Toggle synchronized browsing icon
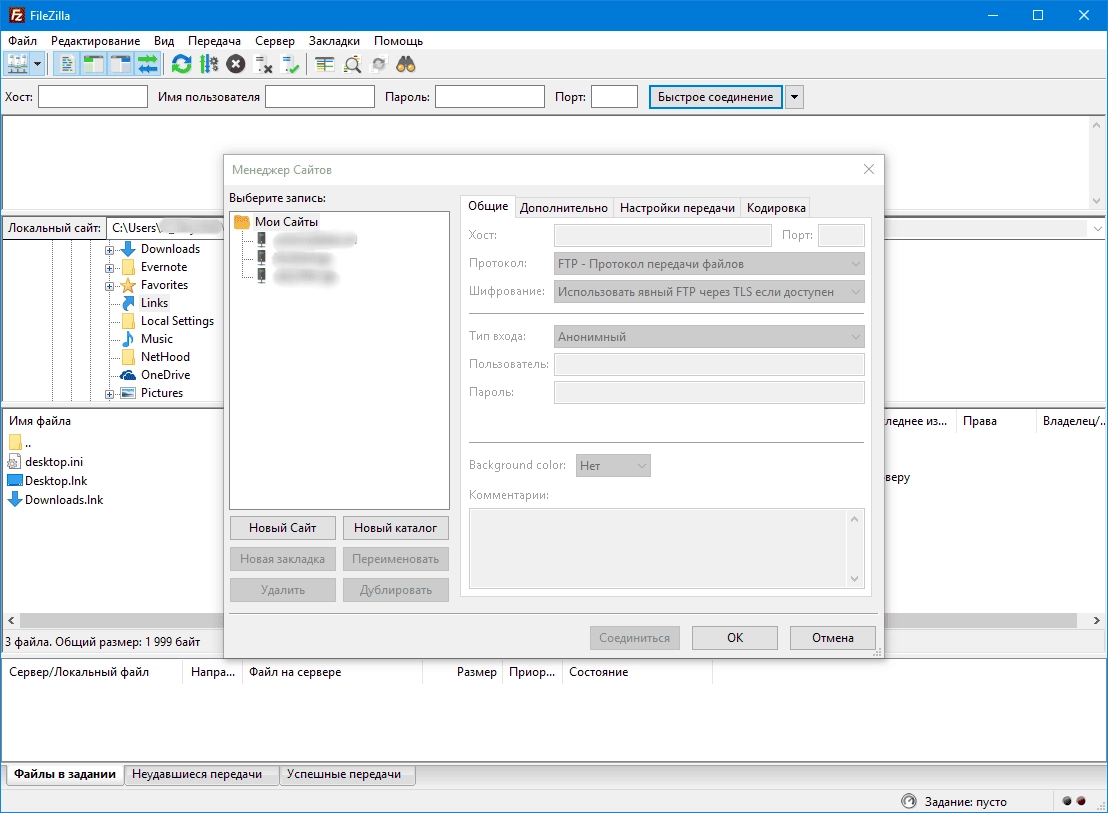1108x813 pixels. coord(379,65)
